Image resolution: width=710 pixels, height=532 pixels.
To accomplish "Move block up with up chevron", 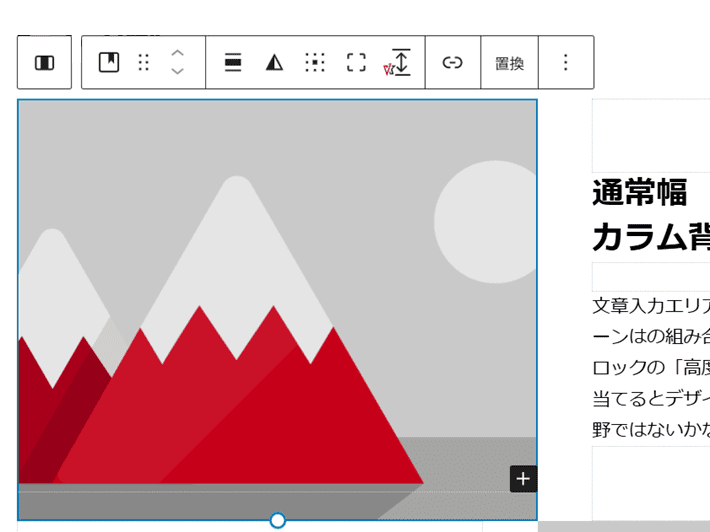I will pos(178,53).
